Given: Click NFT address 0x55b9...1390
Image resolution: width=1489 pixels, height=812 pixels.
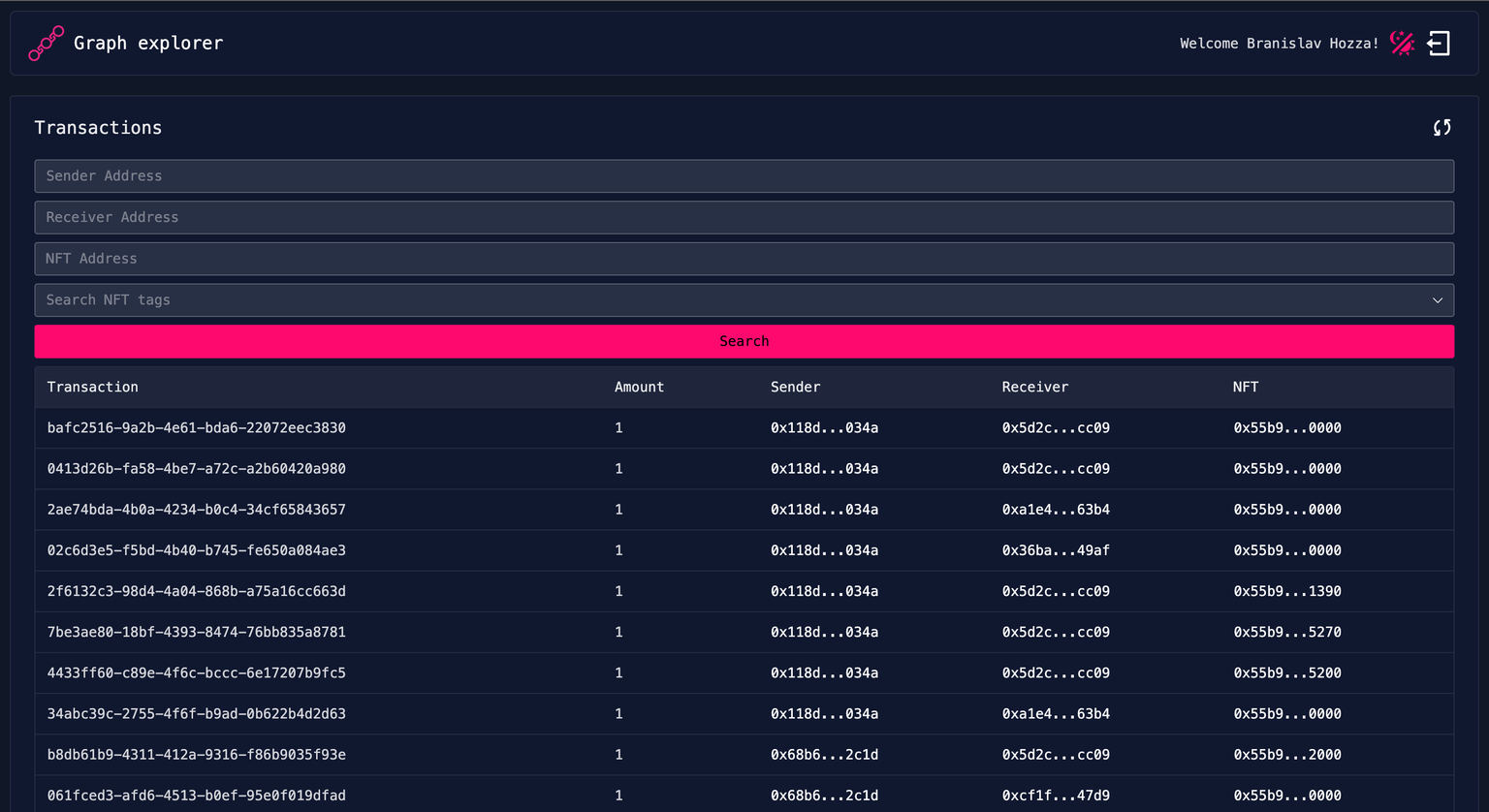Looking at the screenshot, I should [x=1287, y=591].
